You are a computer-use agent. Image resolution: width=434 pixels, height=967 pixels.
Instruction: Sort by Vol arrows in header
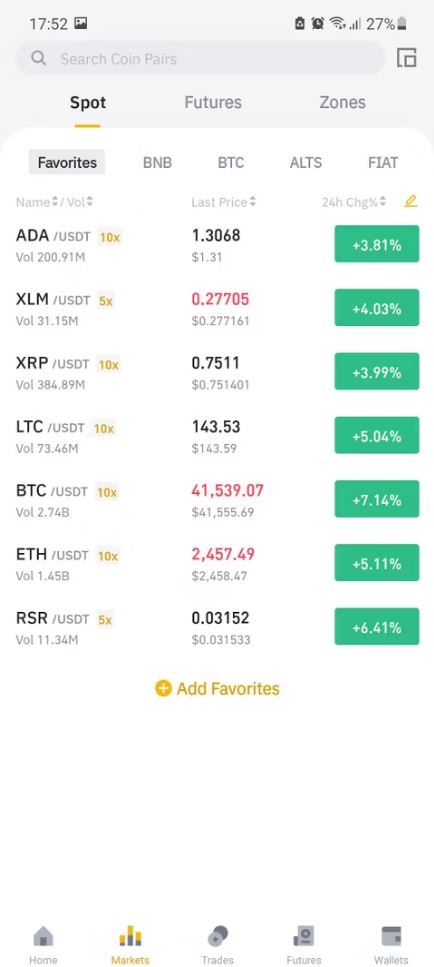coord(89,202)
